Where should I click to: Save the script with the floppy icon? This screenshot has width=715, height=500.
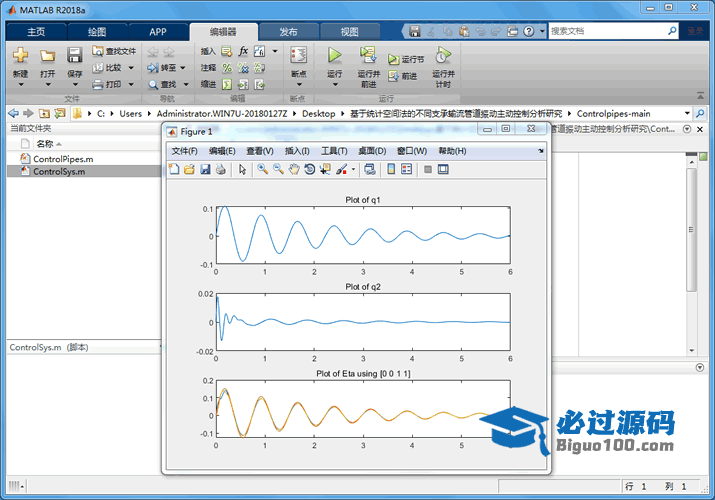[74, 55]
